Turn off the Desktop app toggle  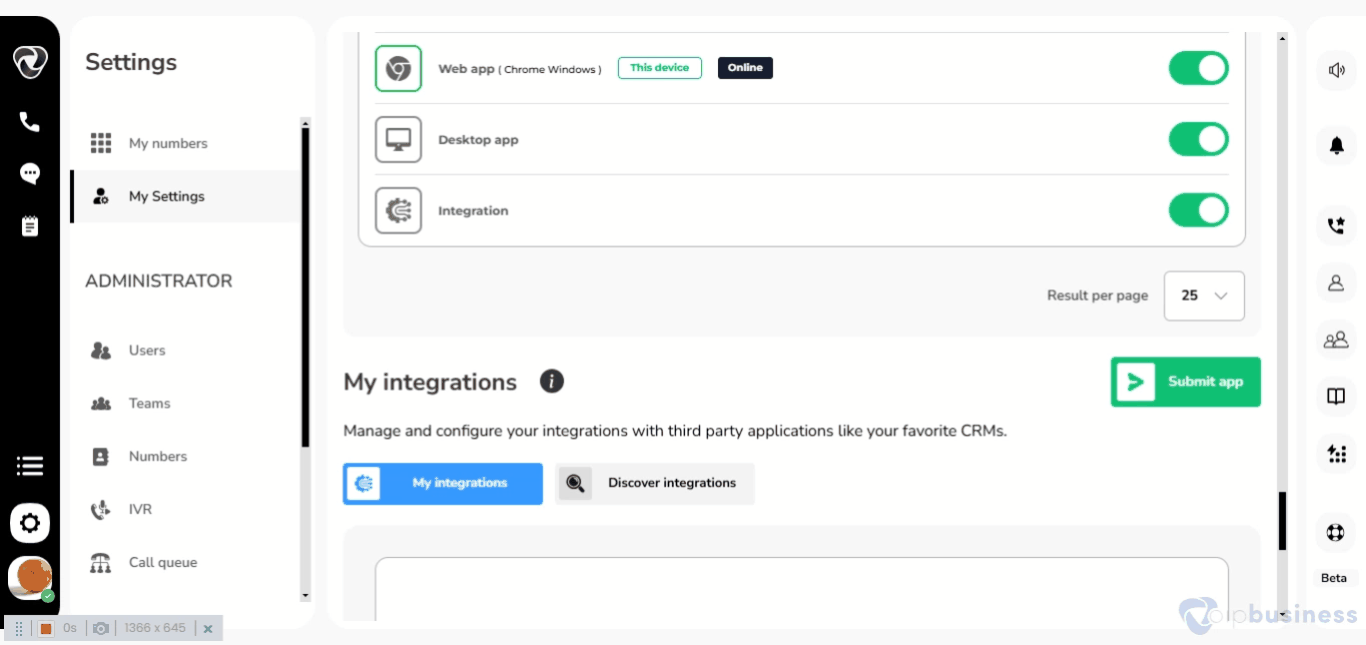pyautogui.click(x=1199, y=139)
